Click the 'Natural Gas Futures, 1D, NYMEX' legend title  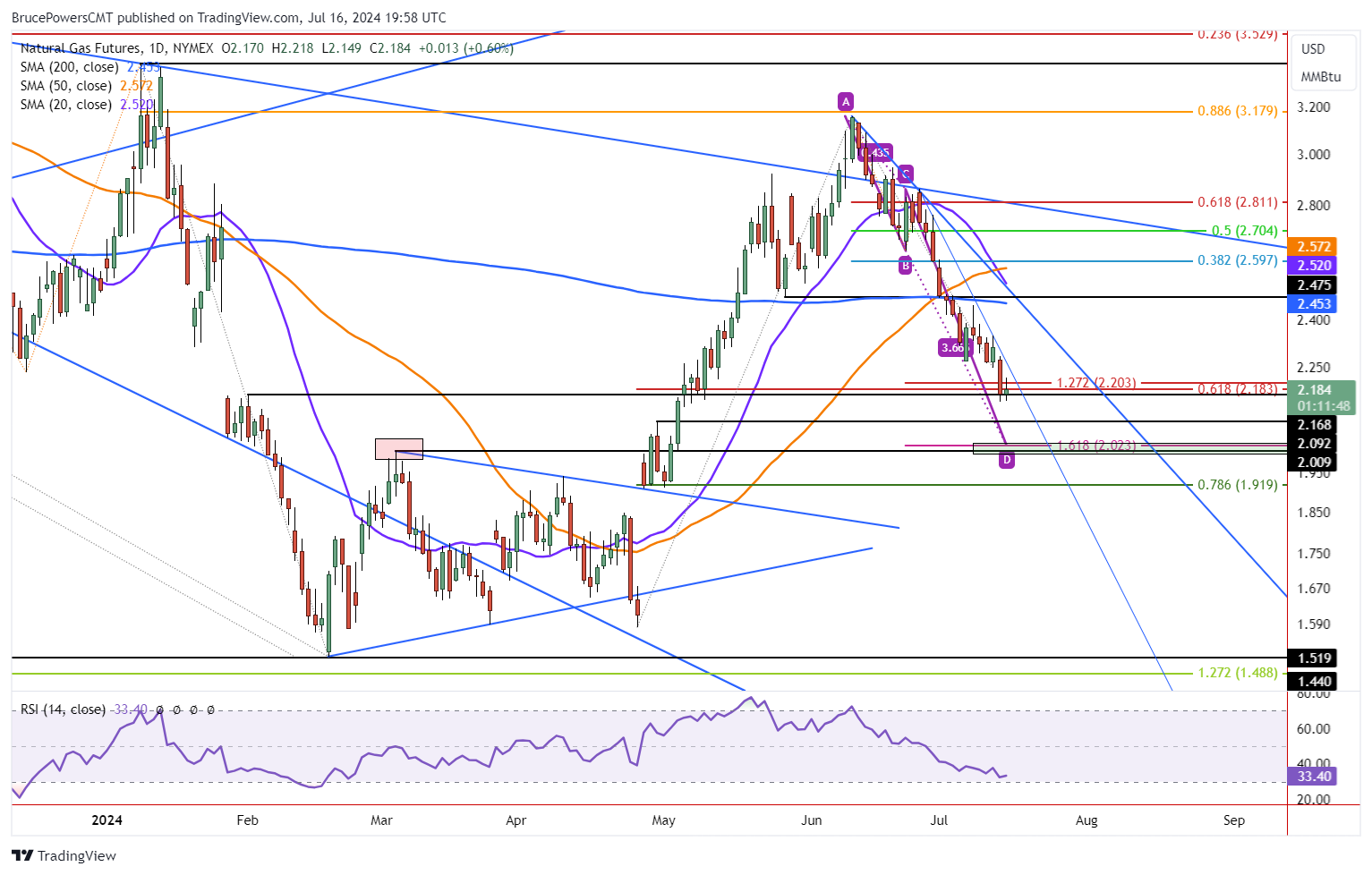[x=116, y=48]
